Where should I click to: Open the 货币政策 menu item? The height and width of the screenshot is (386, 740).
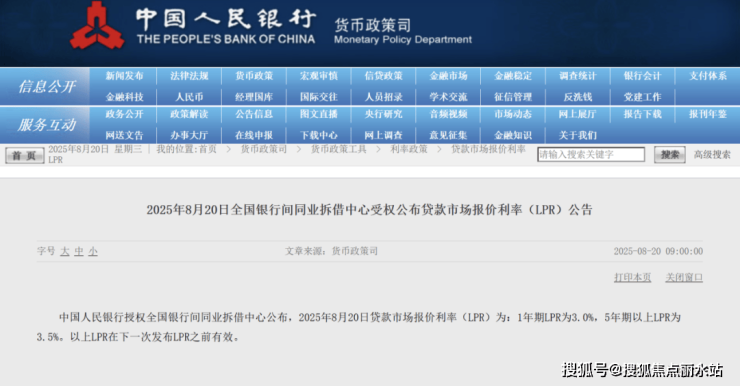point(254,76)
